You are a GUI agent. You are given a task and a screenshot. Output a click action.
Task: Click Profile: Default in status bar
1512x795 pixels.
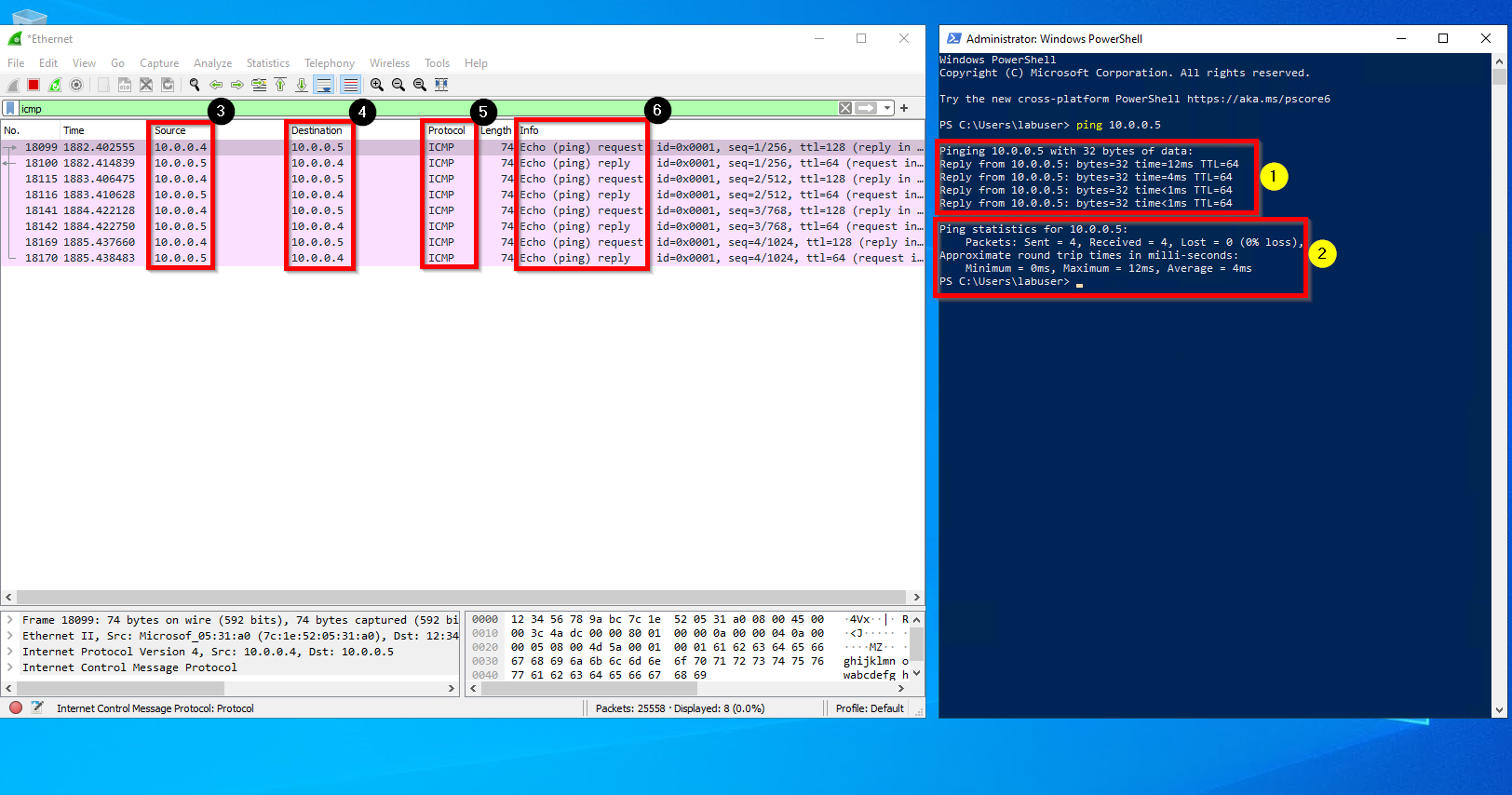(870, 708)
